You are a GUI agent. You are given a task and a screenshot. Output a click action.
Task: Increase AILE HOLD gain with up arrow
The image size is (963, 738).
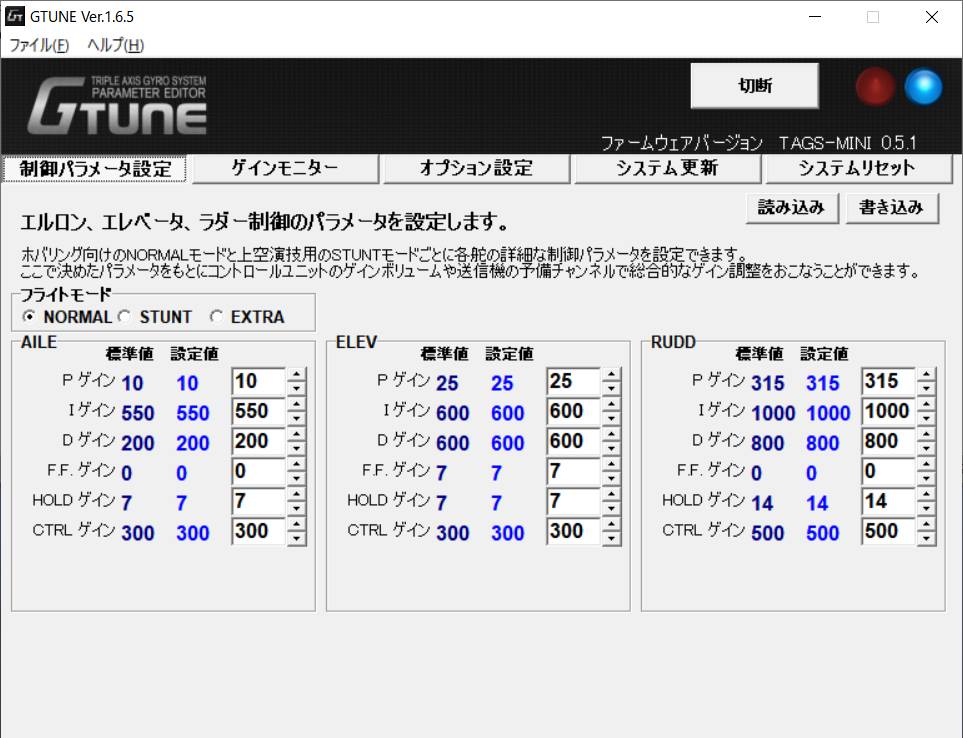click(296, 494)
